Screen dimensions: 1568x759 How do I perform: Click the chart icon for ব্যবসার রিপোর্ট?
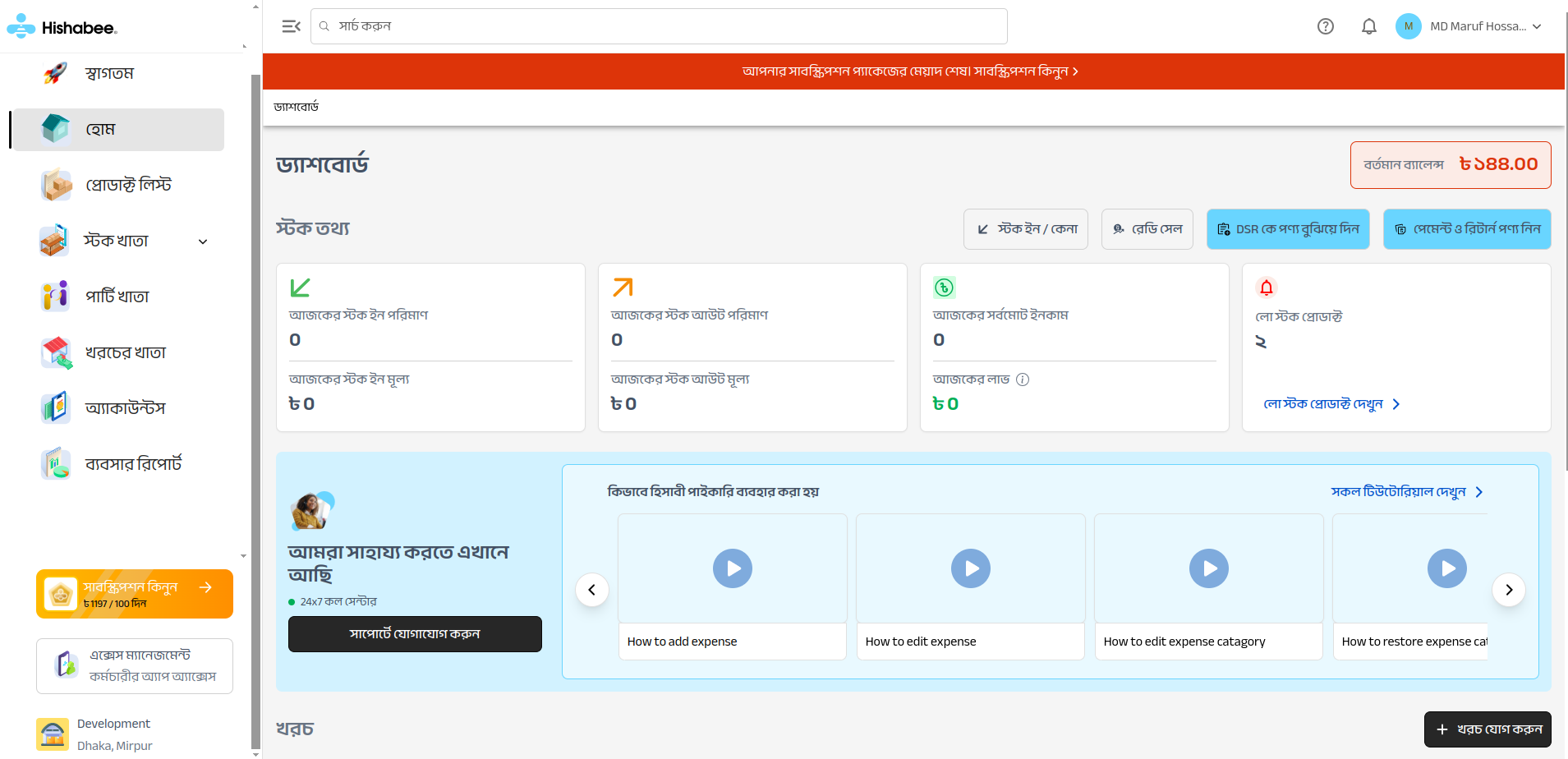tap(56, 464)
